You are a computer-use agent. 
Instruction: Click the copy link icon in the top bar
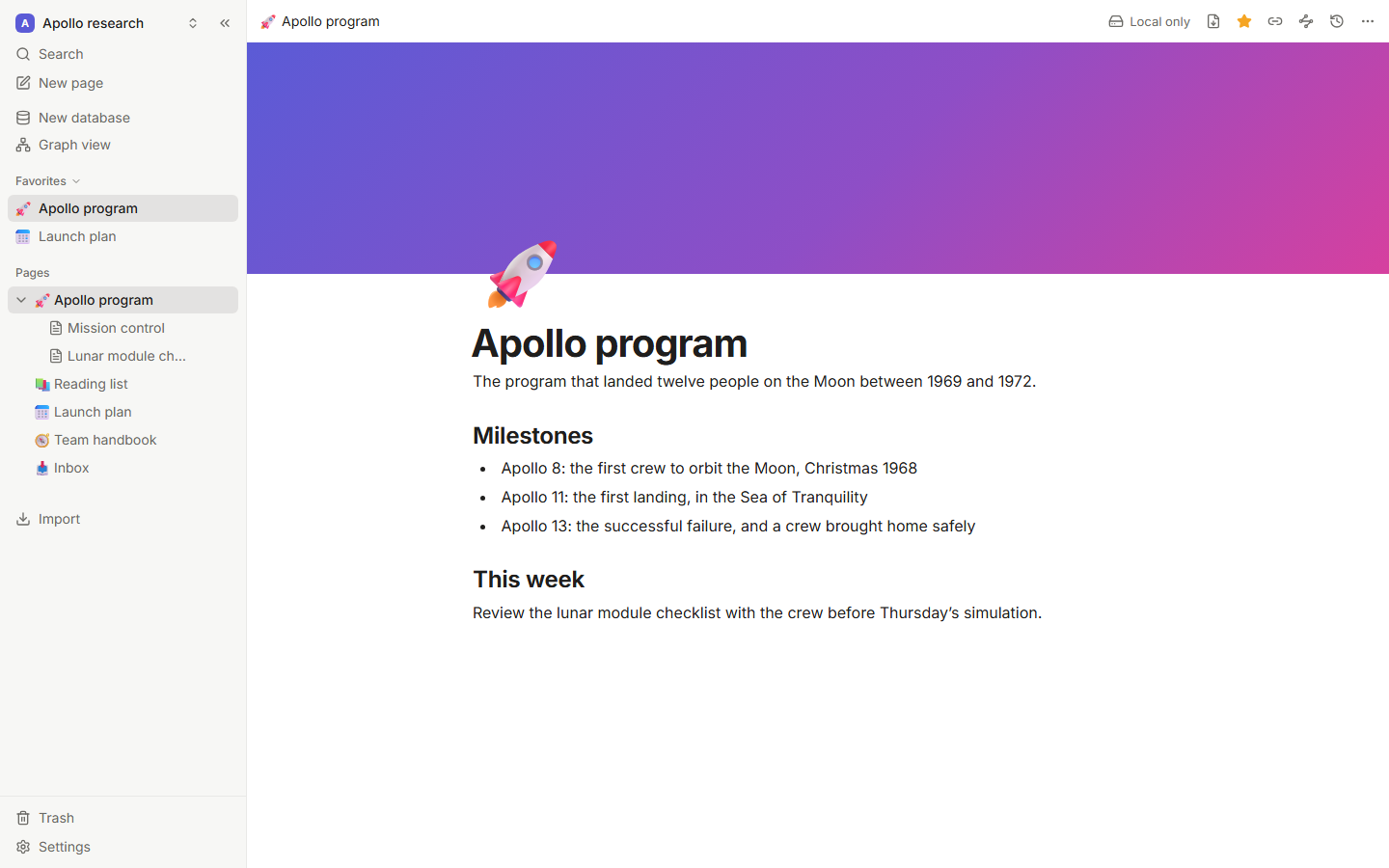point(1275,21)
